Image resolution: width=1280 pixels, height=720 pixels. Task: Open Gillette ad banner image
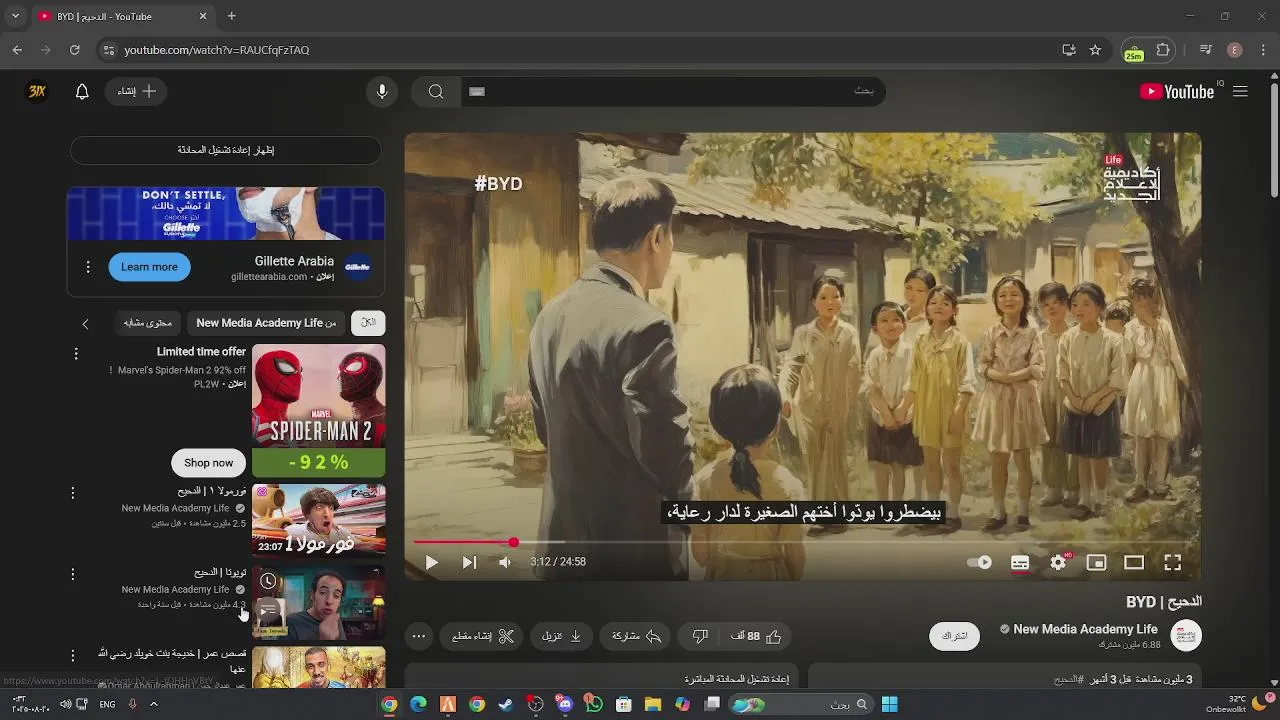tap(226, 213)
